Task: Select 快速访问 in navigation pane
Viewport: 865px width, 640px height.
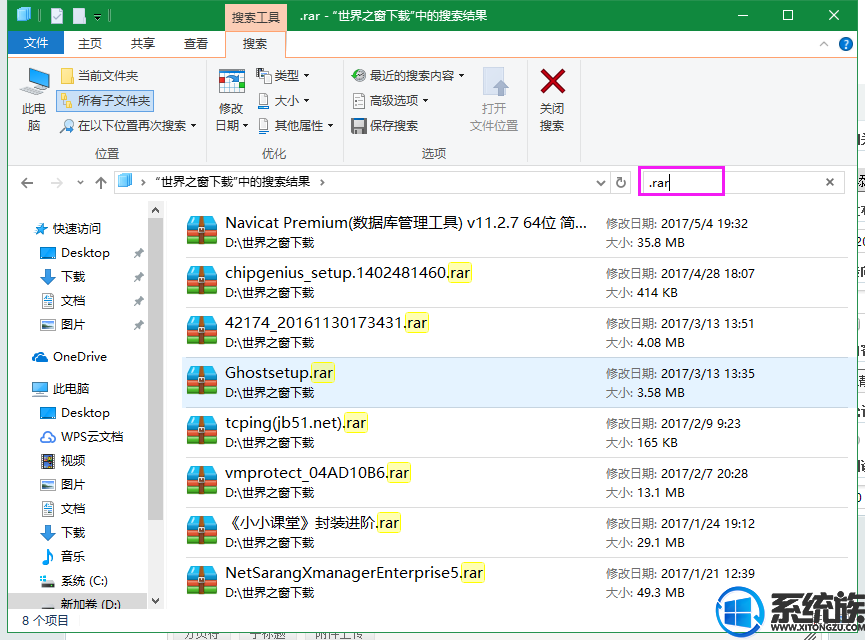Action: [x=68, y=228]
